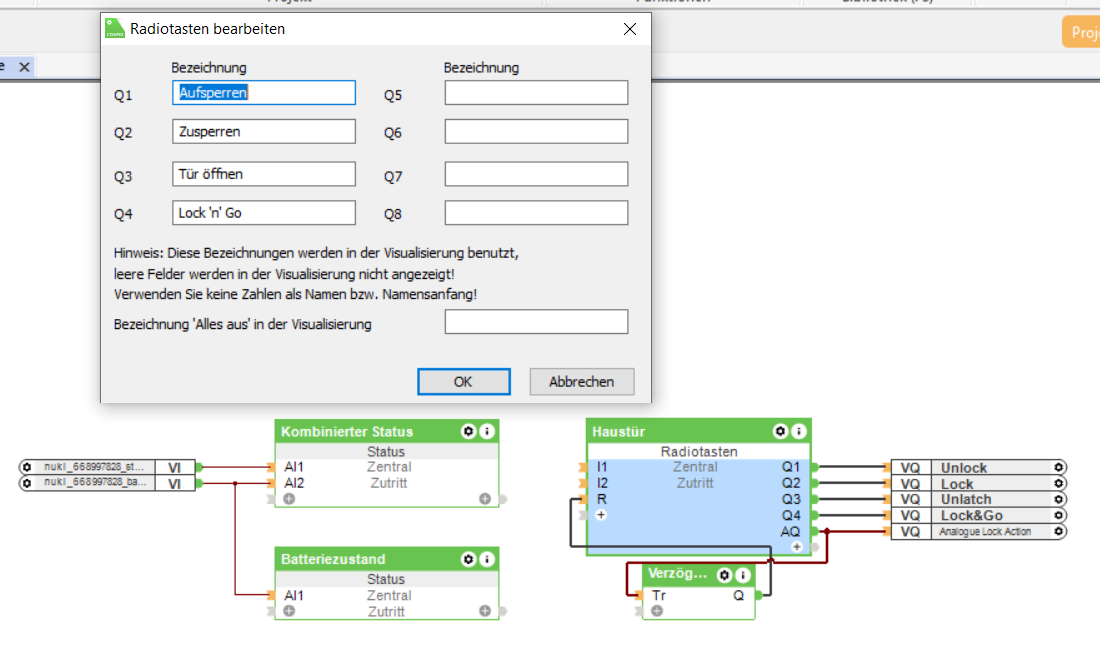Click Q1 output on Haustür block
Screen dimensions: 1100x667
(x=791, y=467)
